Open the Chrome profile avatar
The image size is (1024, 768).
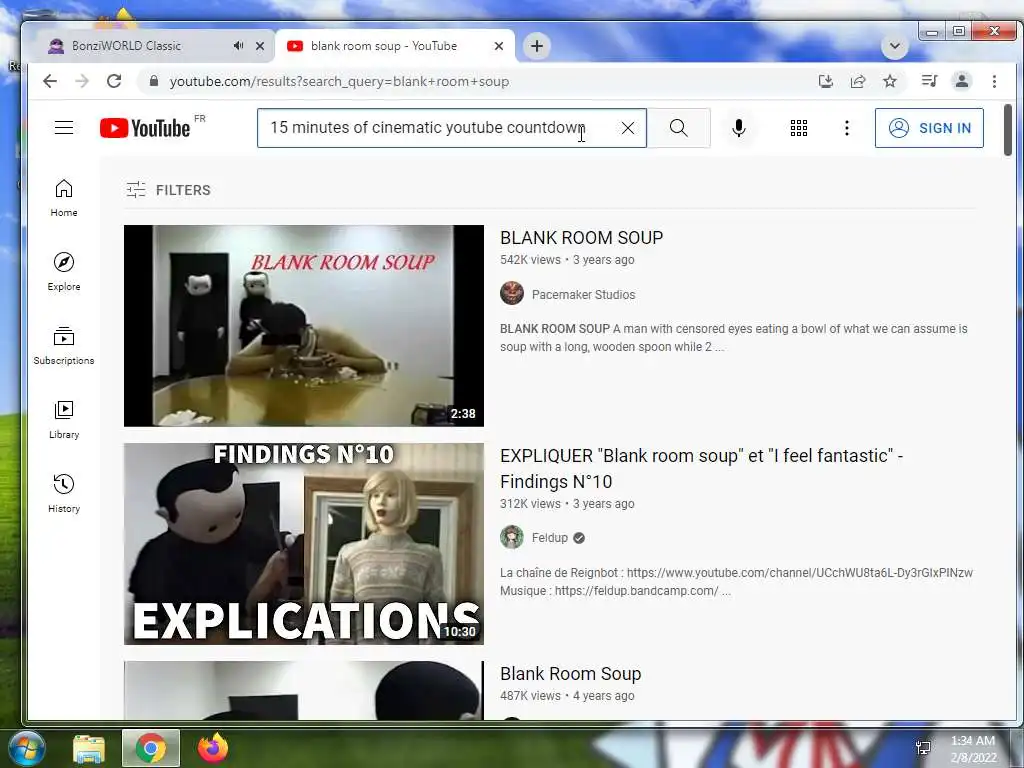tap(961, 81)
